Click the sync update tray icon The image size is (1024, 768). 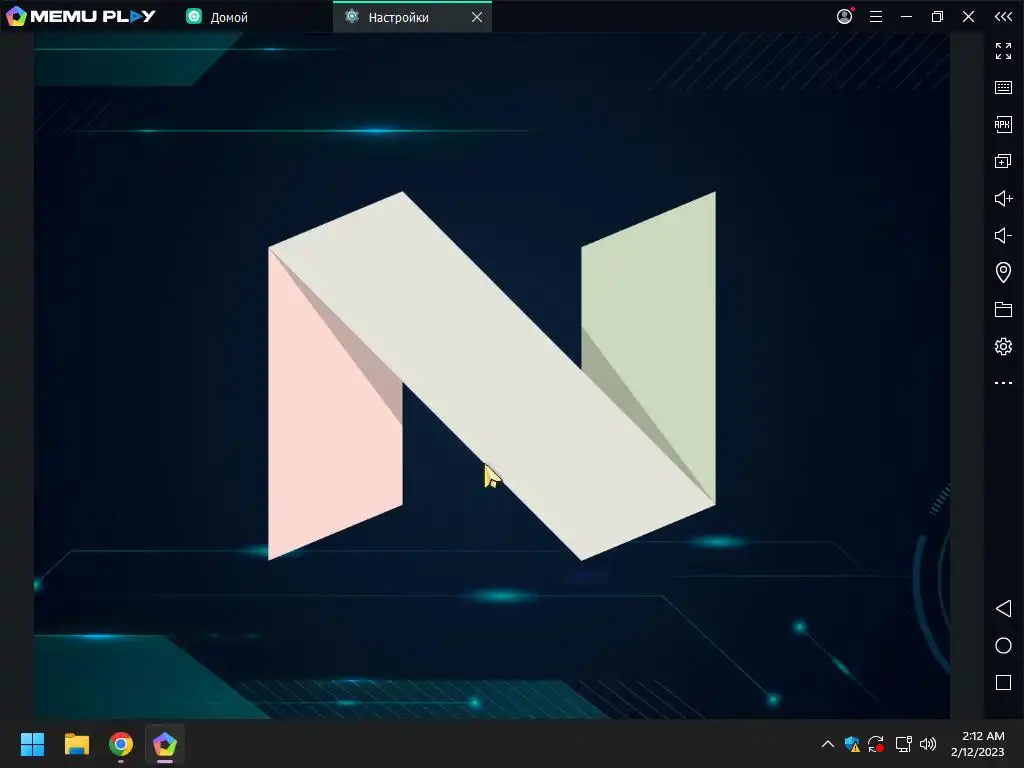click(876, 744)
